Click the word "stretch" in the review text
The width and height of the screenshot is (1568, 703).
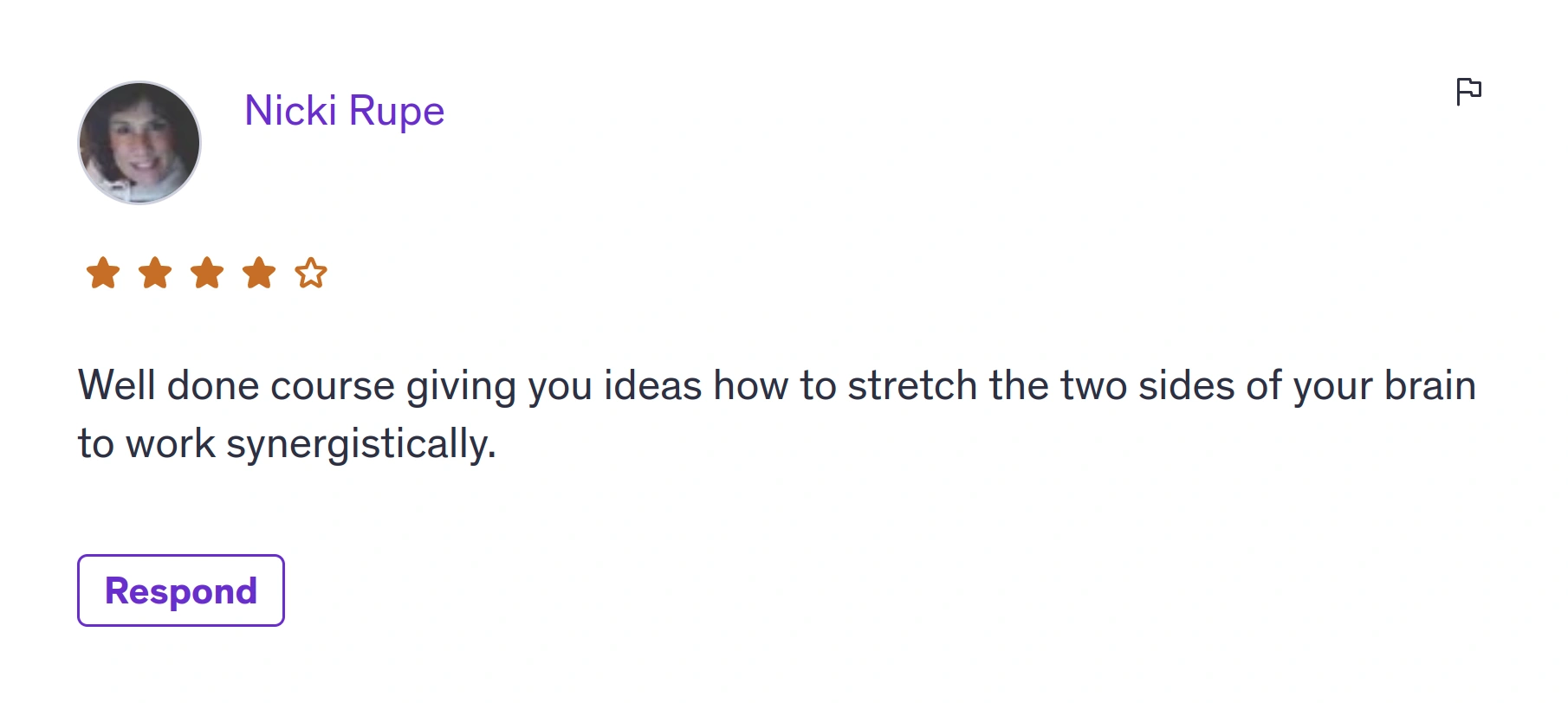[912, 385]
